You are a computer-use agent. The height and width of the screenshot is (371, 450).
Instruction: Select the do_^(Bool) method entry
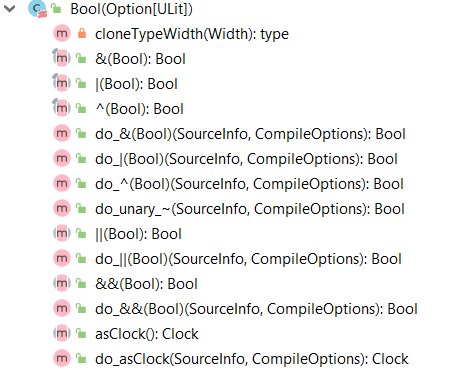point(249,184)
